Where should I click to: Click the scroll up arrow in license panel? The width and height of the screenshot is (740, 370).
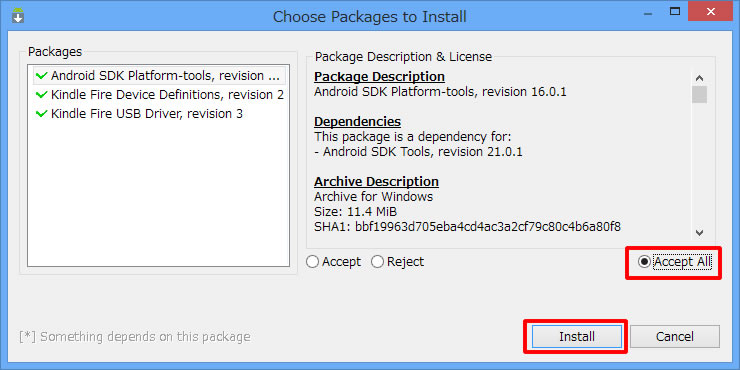[699, 78]
